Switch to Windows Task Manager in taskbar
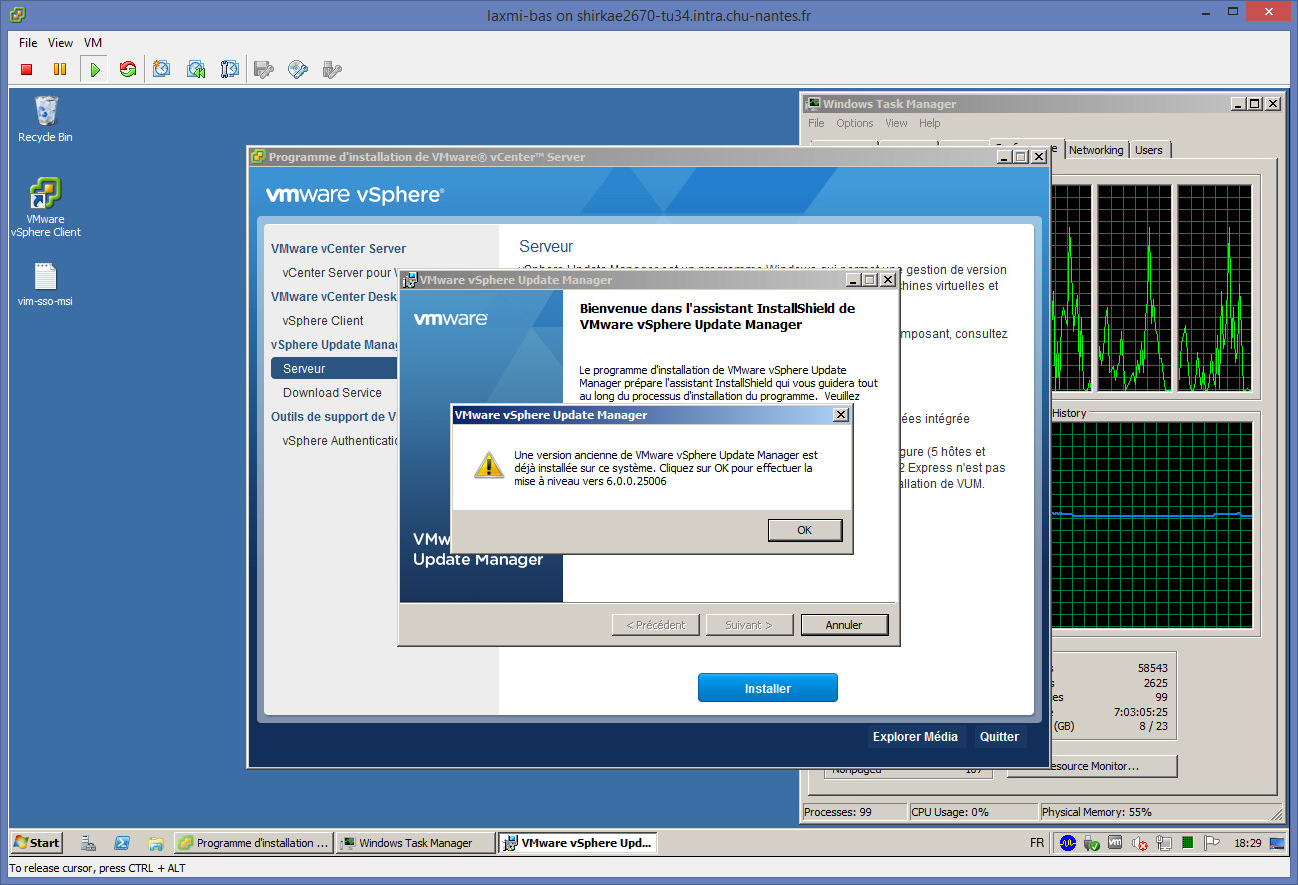Viewport: 1298px width, 885px height. [x=415, y=843]
